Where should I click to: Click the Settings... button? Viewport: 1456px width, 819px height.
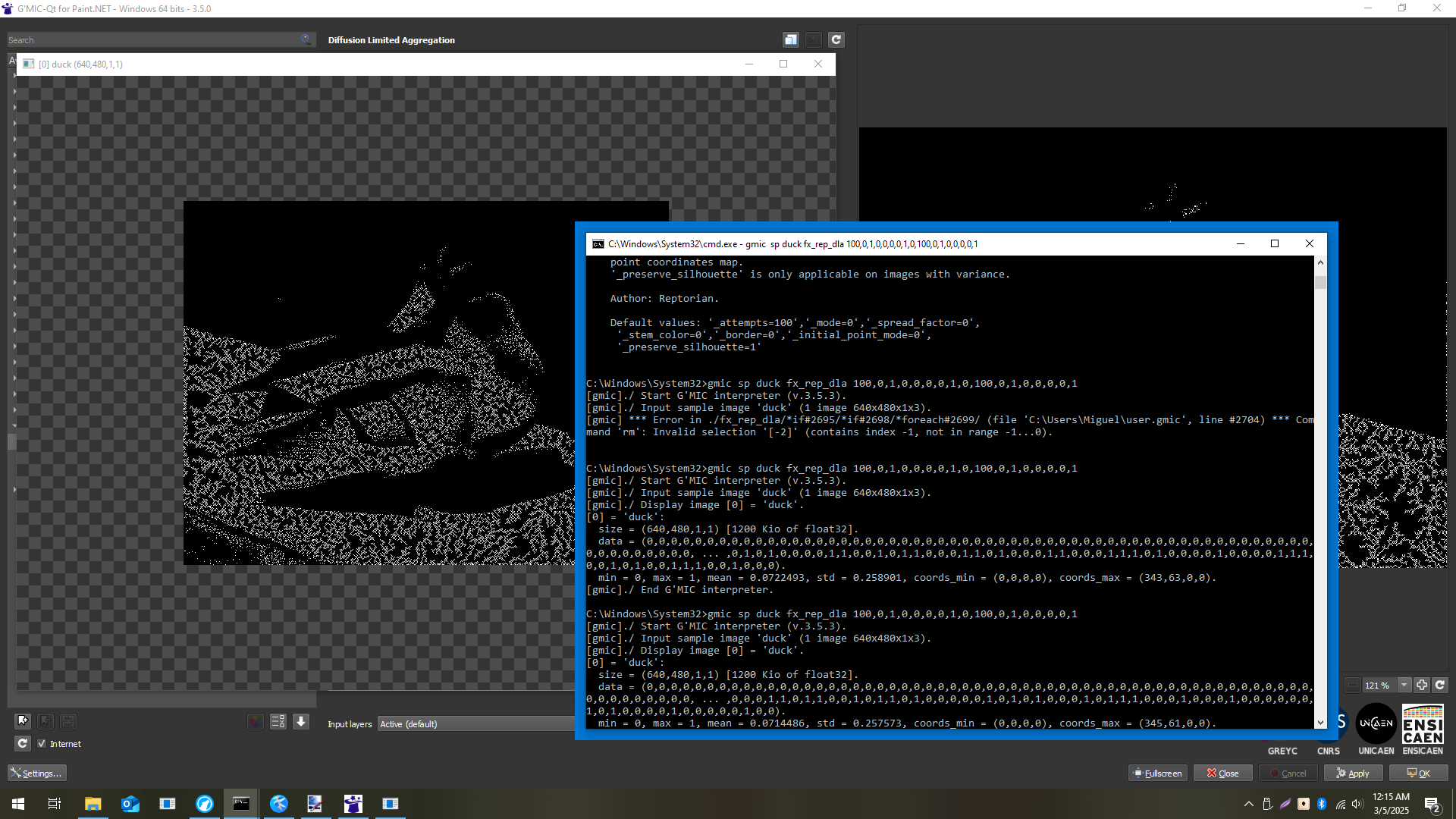click(x=37, y=773)
